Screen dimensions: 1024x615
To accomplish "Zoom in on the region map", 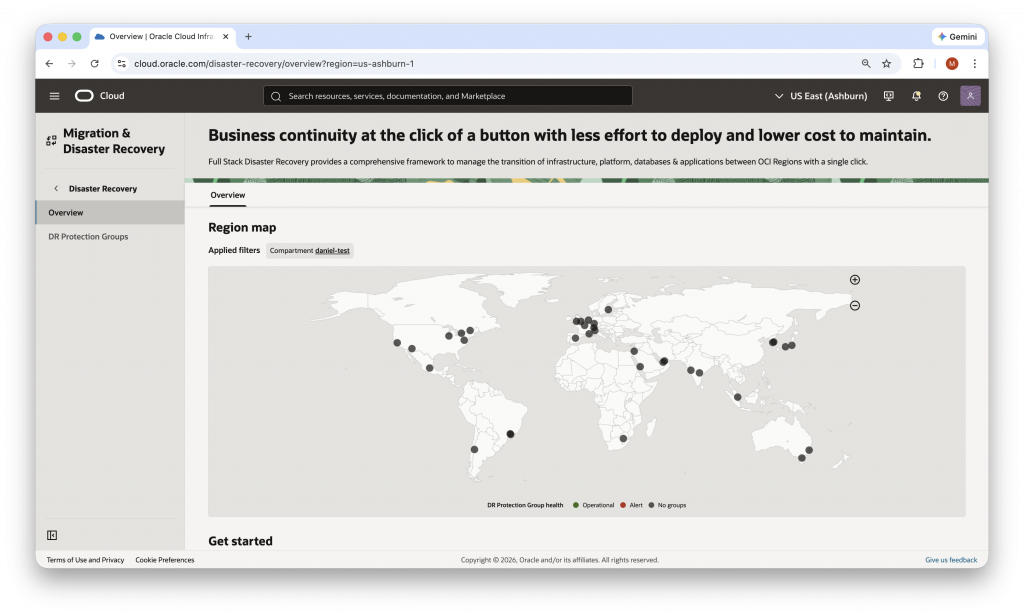I will [x=855, y=279].
